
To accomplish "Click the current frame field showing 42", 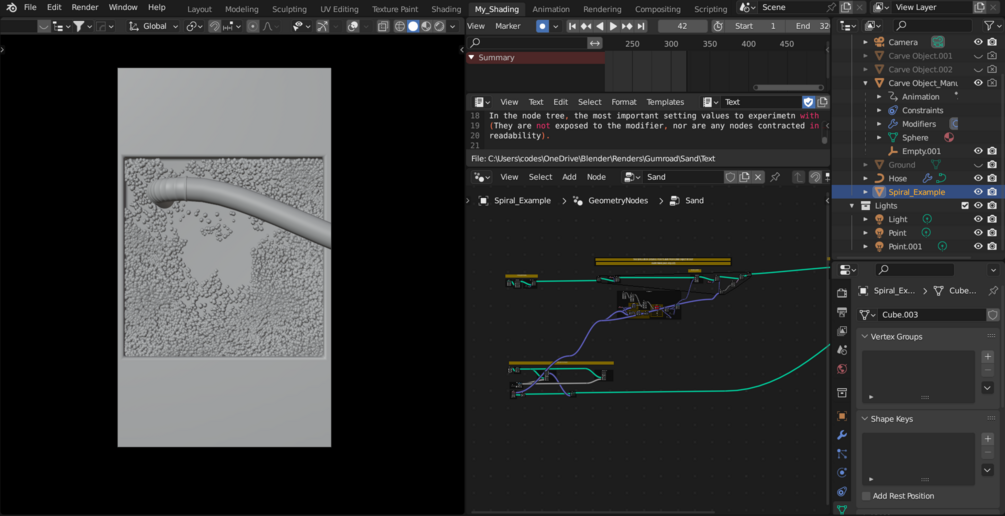I will [683, 26].
